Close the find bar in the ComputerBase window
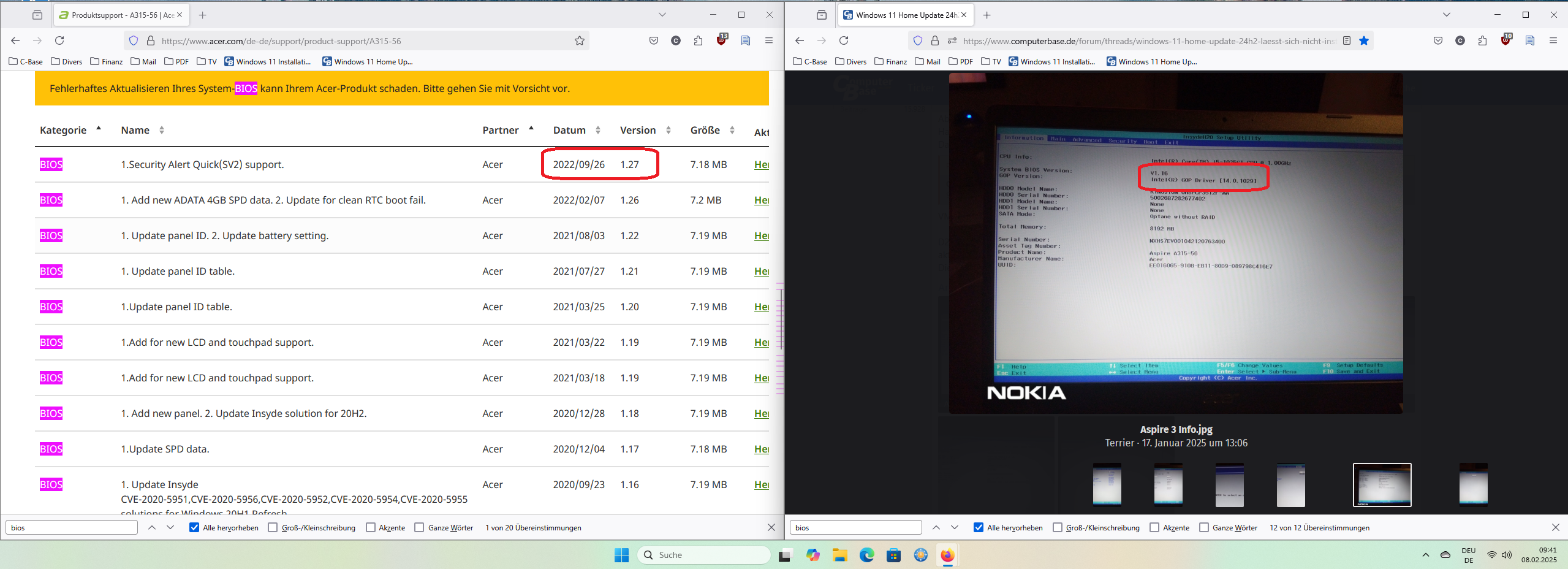The height and width of the screenshot is (569, 1568). pyautogui.click(x=1556, y=527)
